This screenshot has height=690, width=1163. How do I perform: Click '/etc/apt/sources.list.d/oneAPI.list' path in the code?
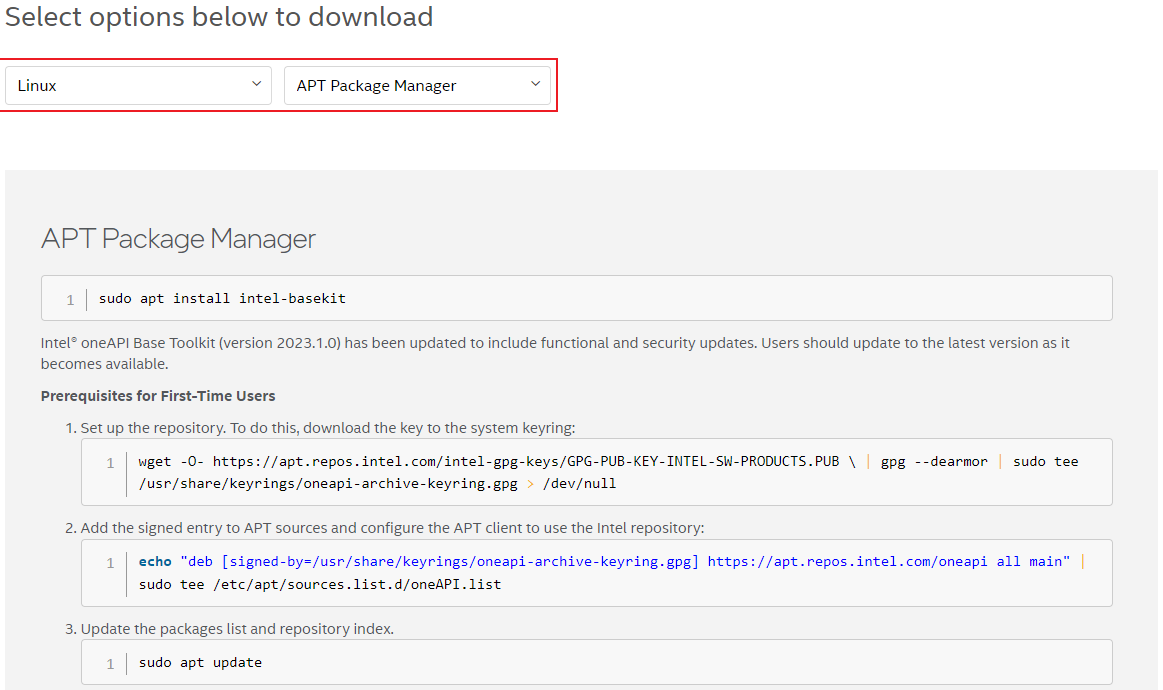(x=356, y=584)
